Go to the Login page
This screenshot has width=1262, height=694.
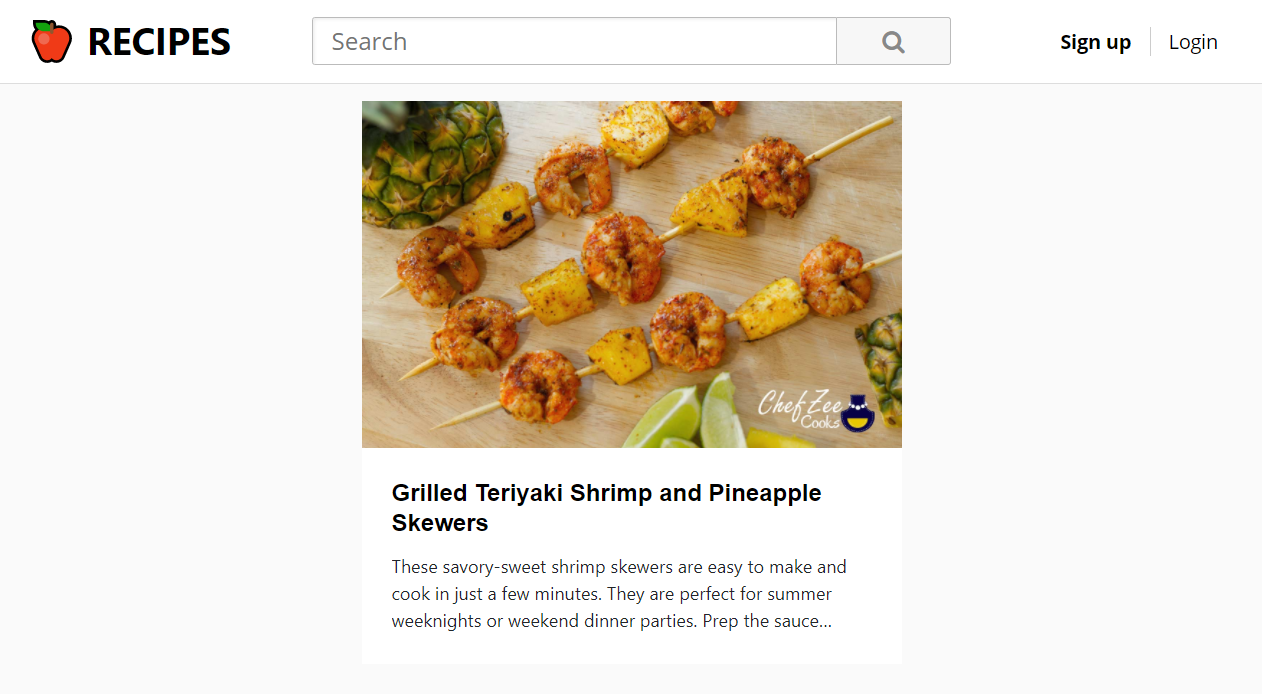pos(1193,42)
